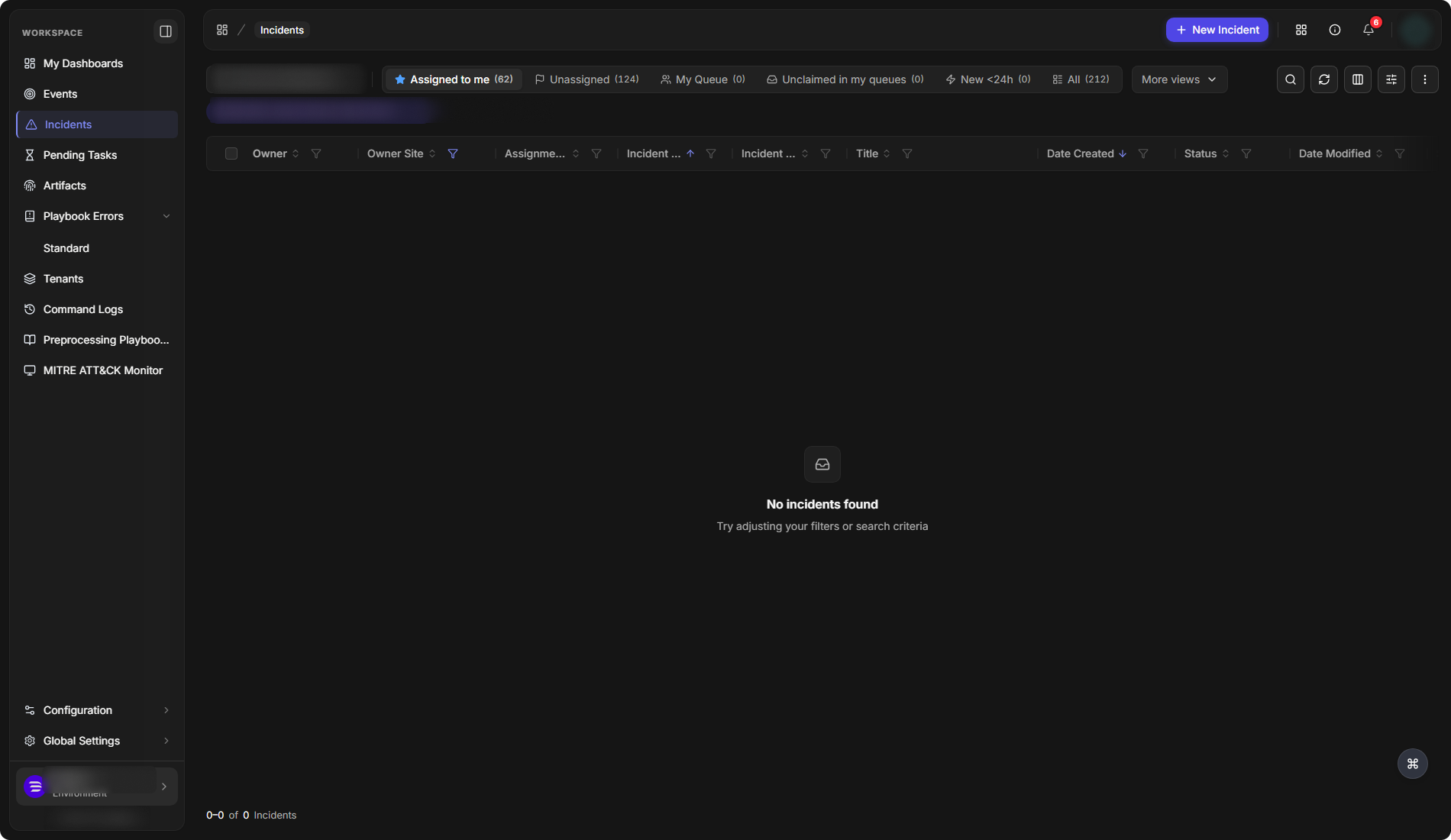This screenshot has width=1451, height=840.
Task: Sort by Status column header
Action: click(1207, 153)
